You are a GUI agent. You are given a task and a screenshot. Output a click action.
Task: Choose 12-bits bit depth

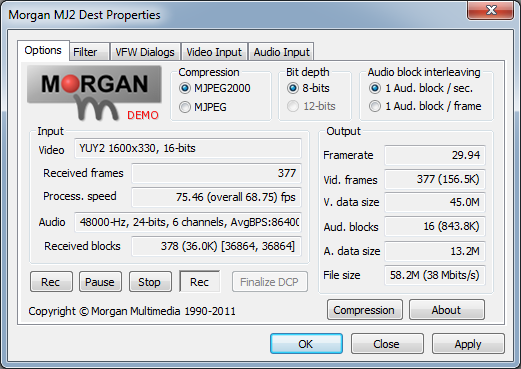pyautogui.click(x=311, y=106)
